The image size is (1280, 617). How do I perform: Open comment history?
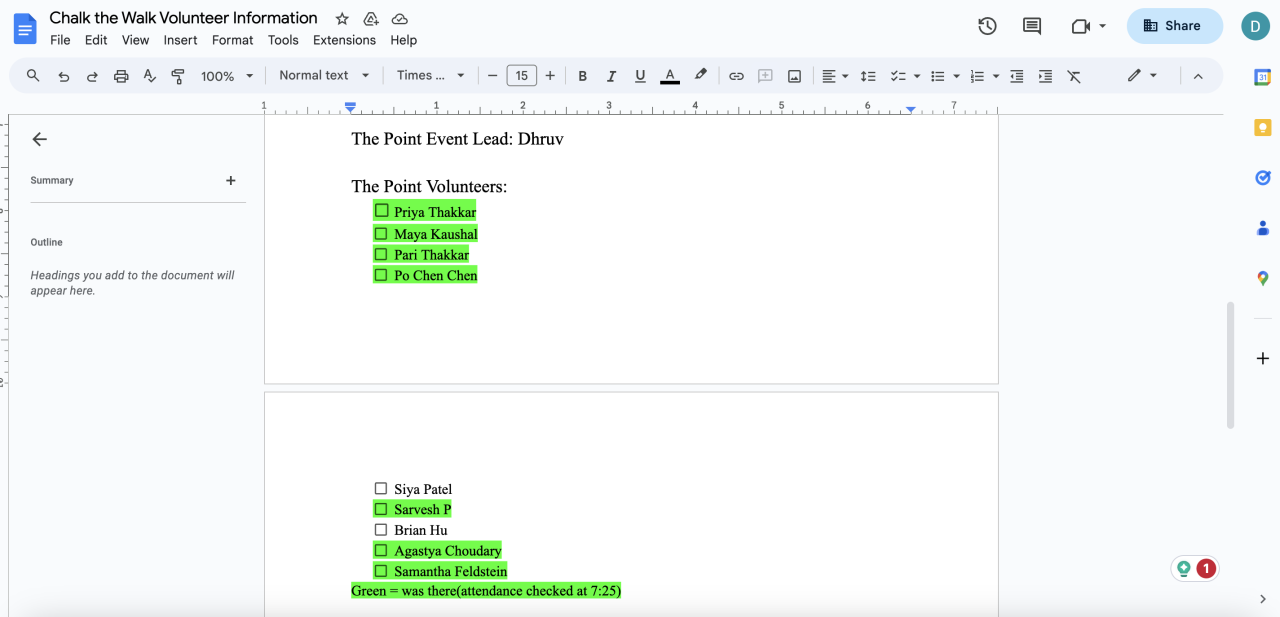1032,26
